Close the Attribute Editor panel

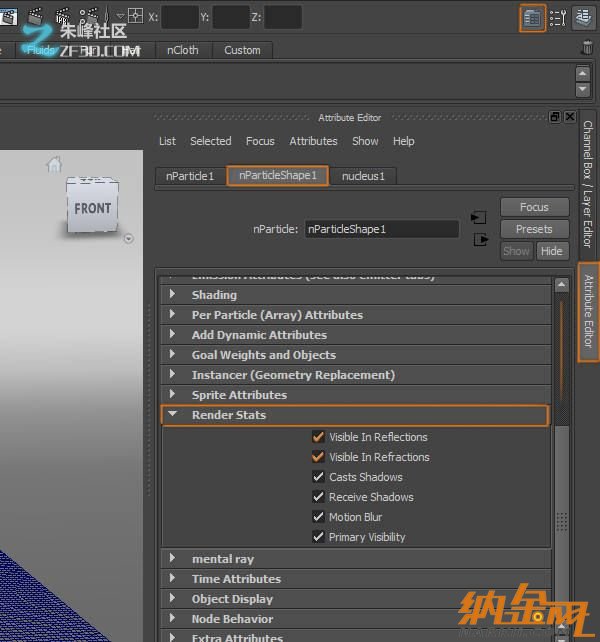tap(570, 117)
